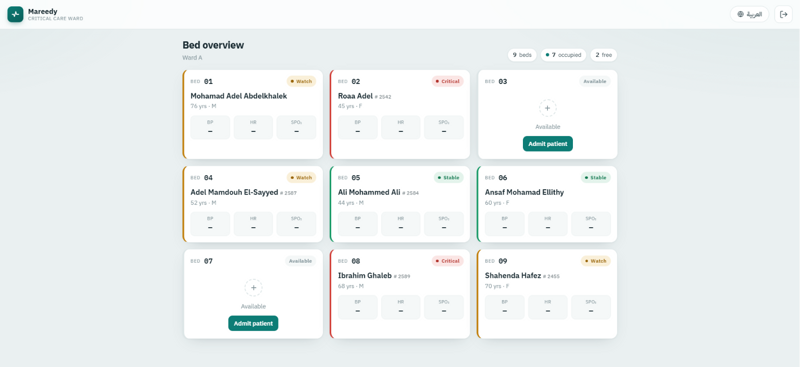Click the "60 yrs - F" age text

497,203
